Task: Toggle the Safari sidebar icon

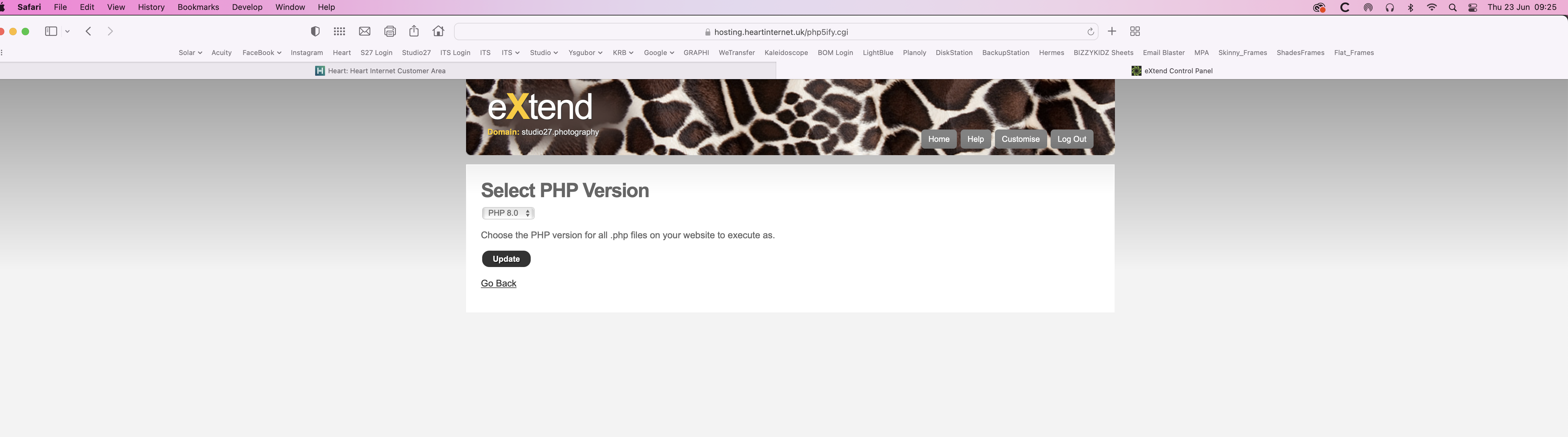Action: (x=51, y=31)
